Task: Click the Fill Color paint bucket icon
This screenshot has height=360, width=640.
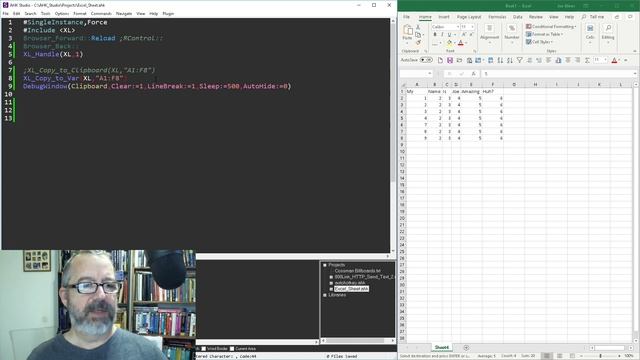Action: point(449,43)
